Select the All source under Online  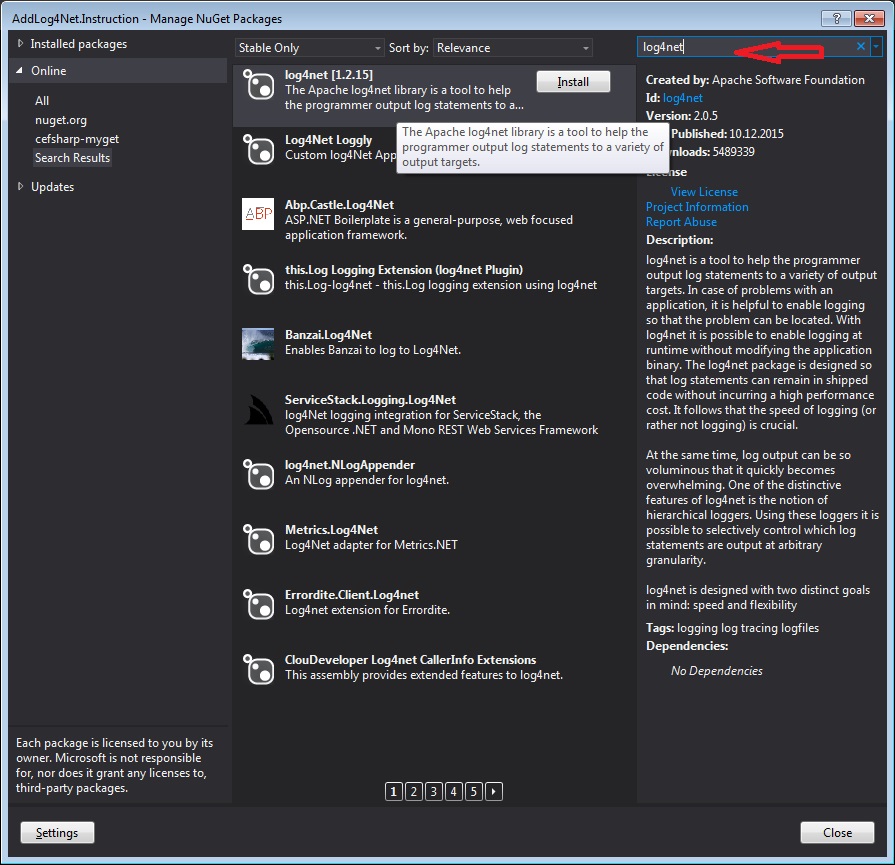[x=42, y=100]
